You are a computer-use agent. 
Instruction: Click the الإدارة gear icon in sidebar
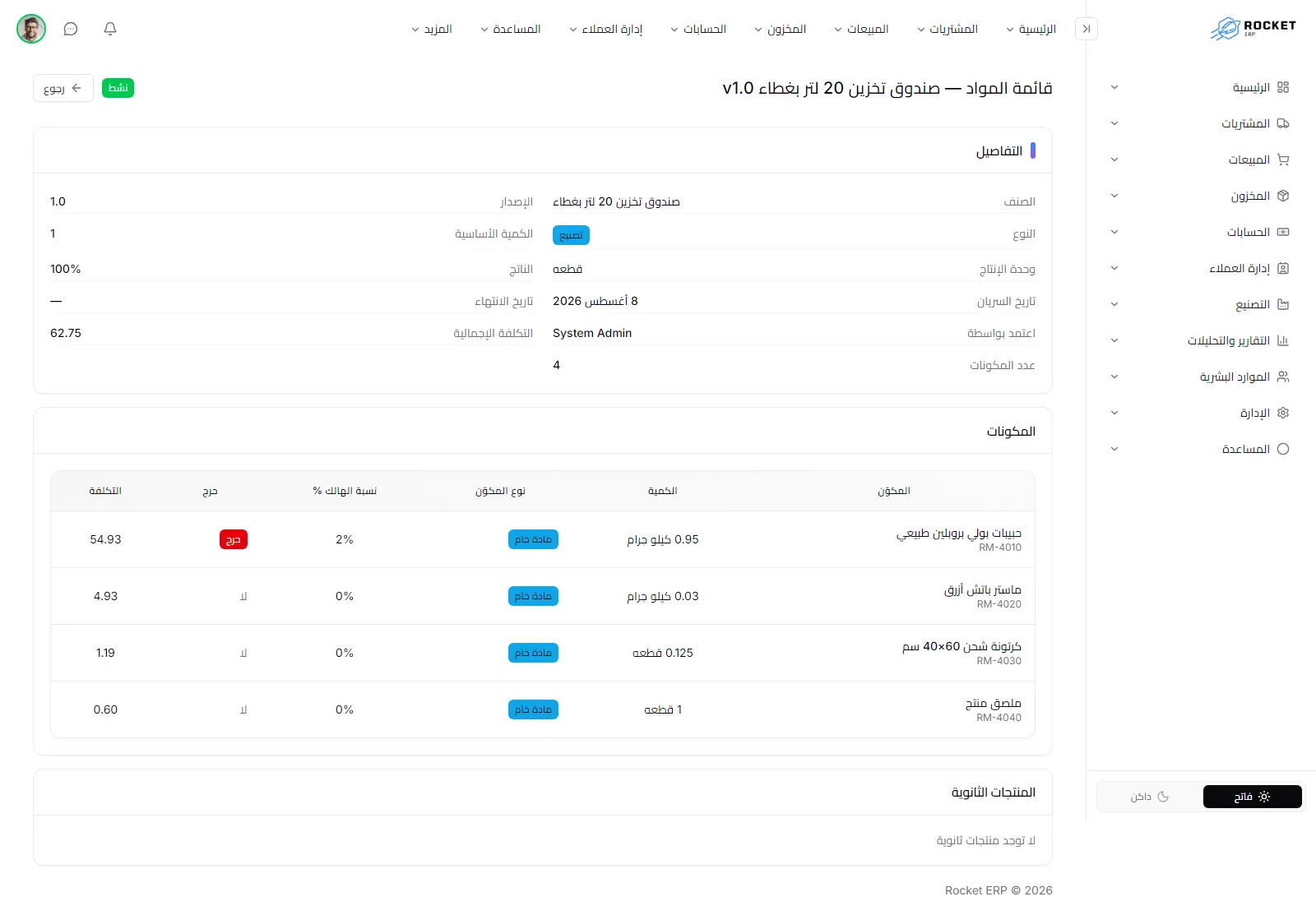pos(1283,413)
